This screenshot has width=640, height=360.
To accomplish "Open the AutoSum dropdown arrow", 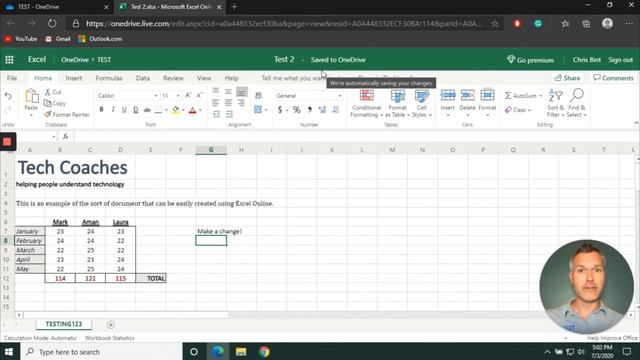I will pyautogui.click(x=540, y=96).
